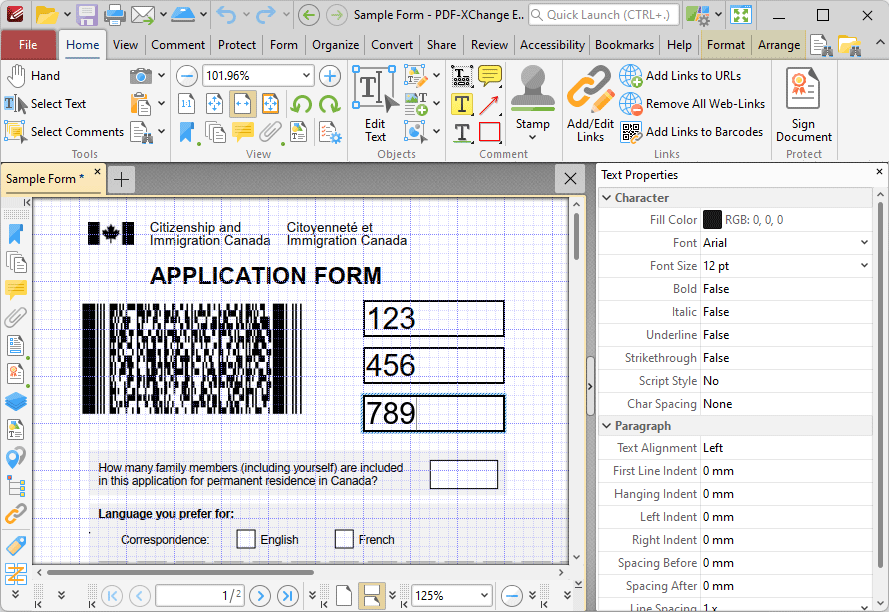Screen dimensions: 889x612
Task: Rotate the view counterclockwise
Action: click(x=303, y=103)
